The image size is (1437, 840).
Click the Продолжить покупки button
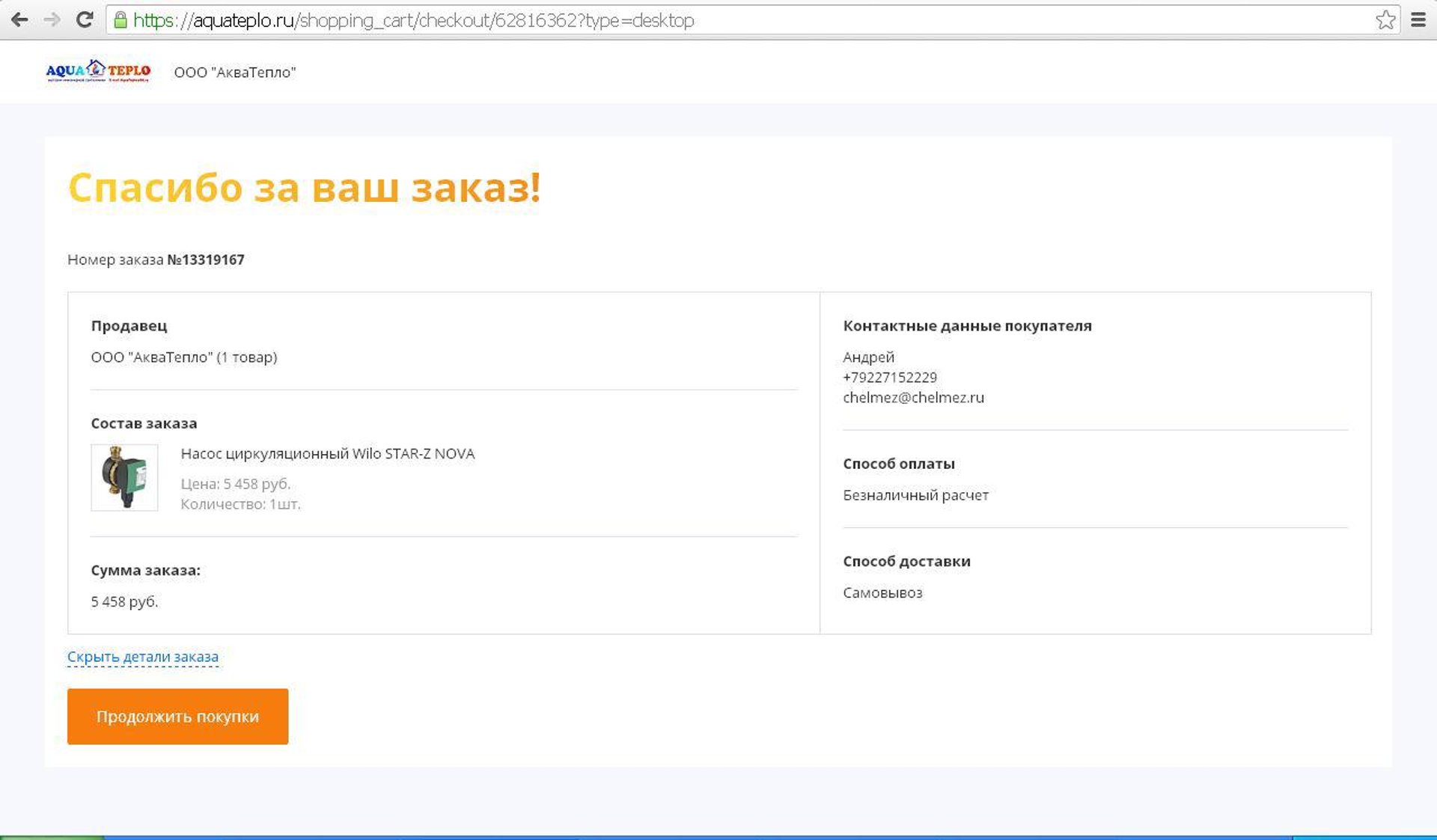[x=177, y=716]
